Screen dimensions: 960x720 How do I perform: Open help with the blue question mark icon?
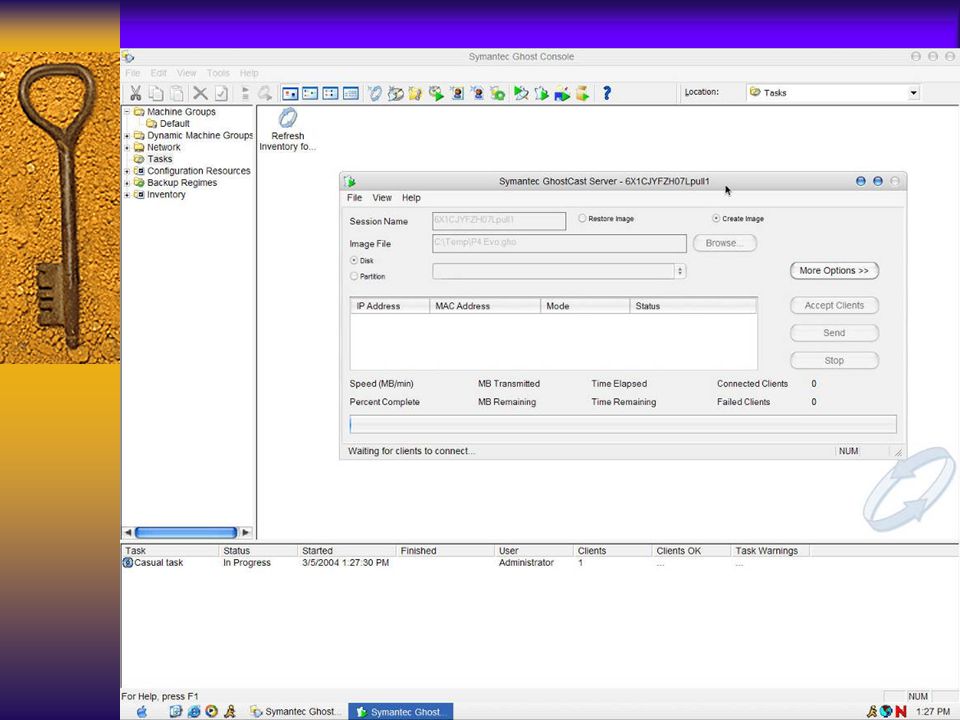click(606, 93)
